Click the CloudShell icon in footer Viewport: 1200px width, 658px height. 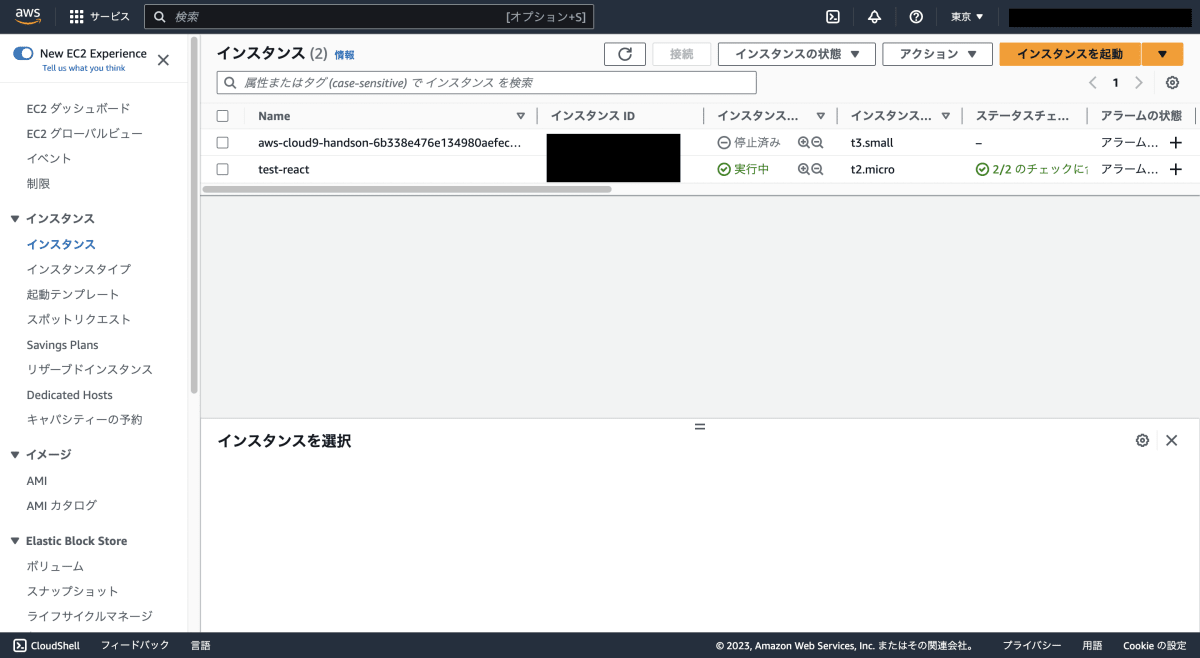click(20, 646)
